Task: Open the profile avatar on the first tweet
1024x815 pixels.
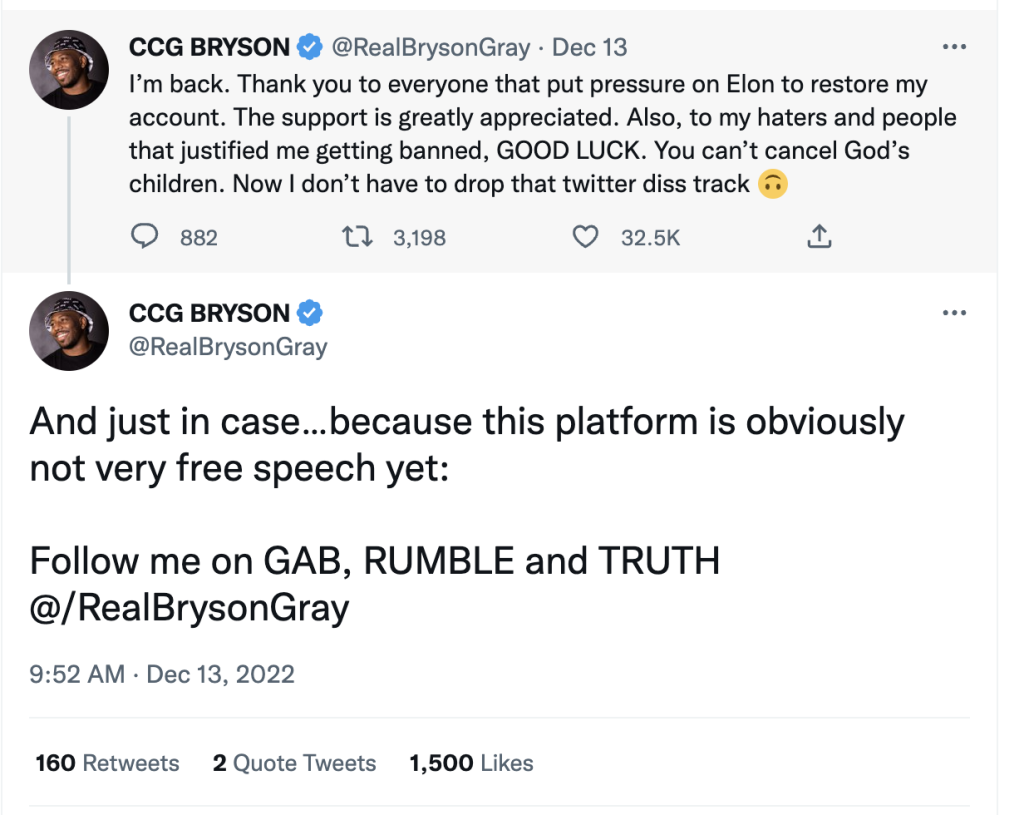Action: coord(69,69)
